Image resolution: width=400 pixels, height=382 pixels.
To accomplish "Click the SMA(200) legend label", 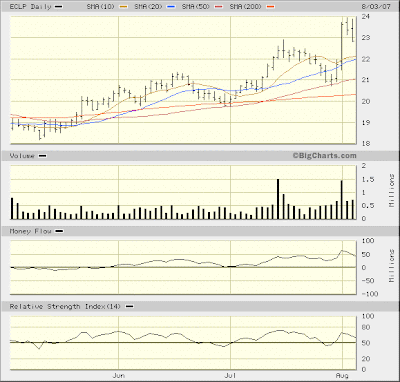I will tap(246, 6).
